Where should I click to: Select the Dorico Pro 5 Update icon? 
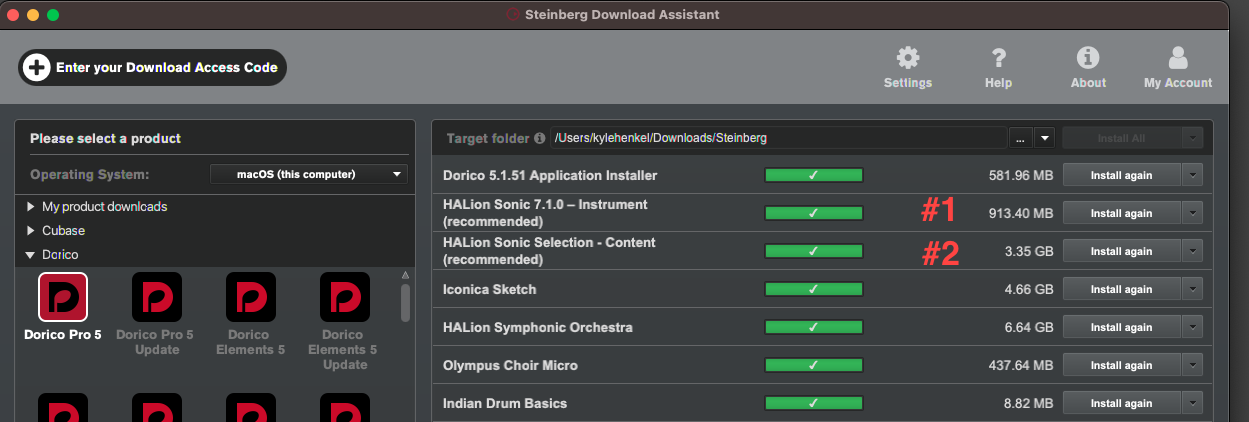[157, 297]
